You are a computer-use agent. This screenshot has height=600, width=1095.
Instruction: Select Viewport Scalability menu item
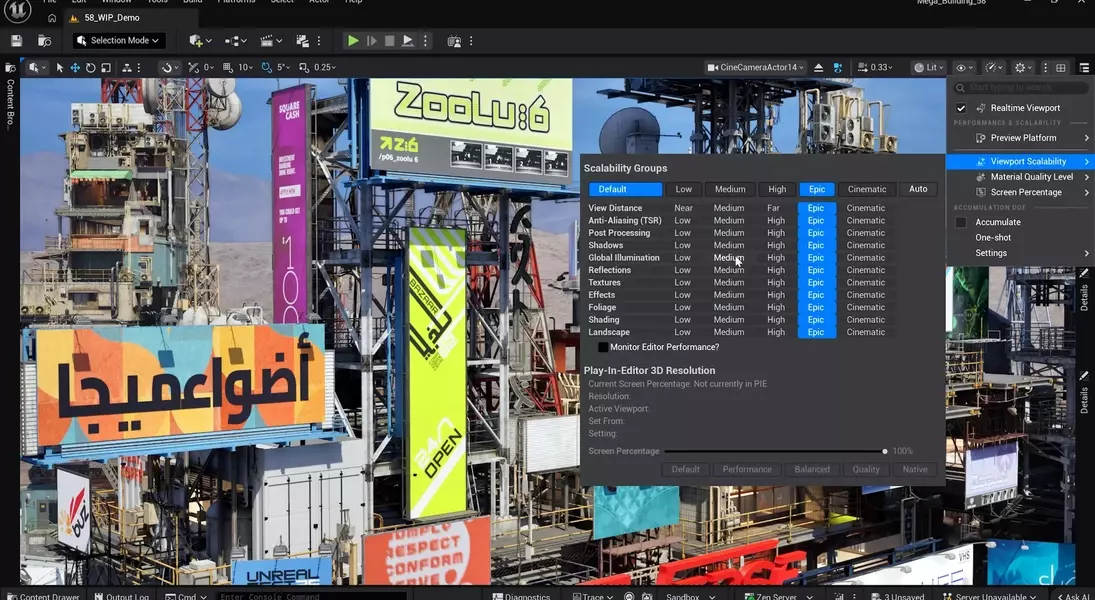(1020, 161)
